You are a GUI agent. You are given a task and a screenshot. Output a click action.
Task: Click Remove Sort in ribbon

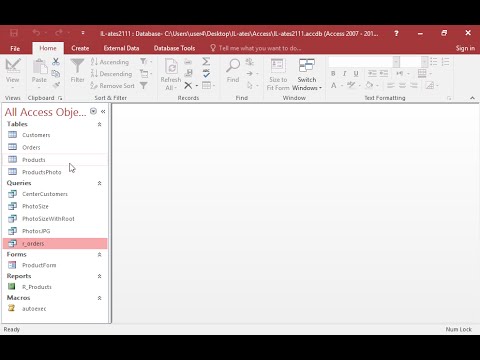click(113, 86)
